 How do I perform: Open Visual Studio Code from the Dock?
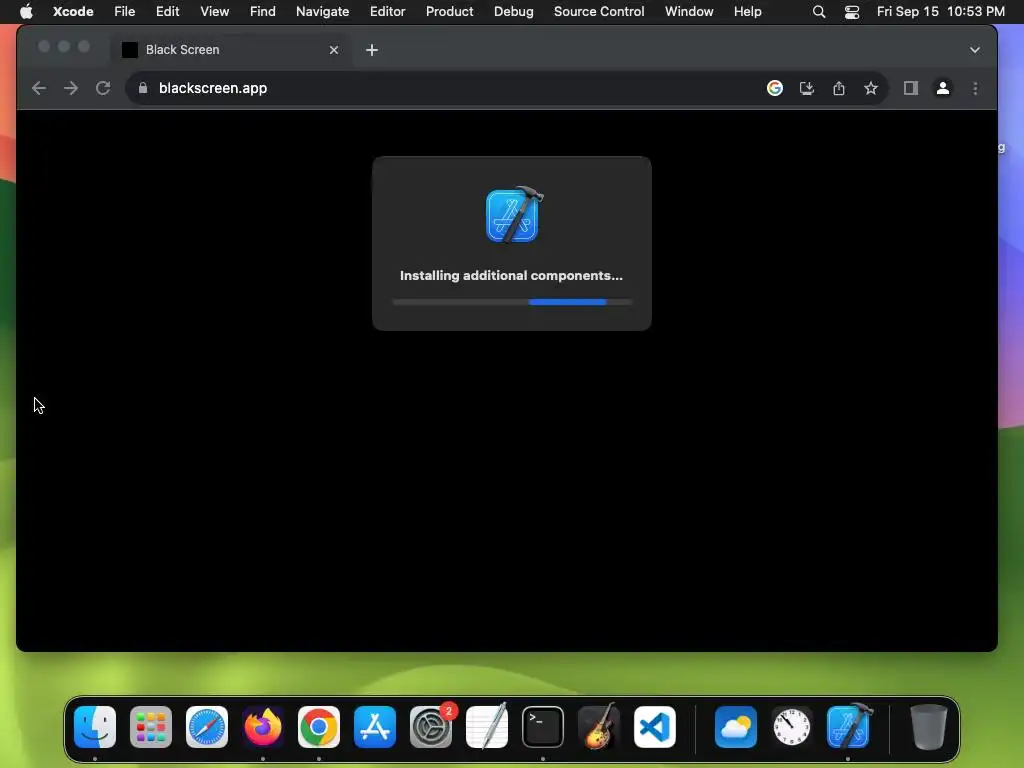click(655, 727)
